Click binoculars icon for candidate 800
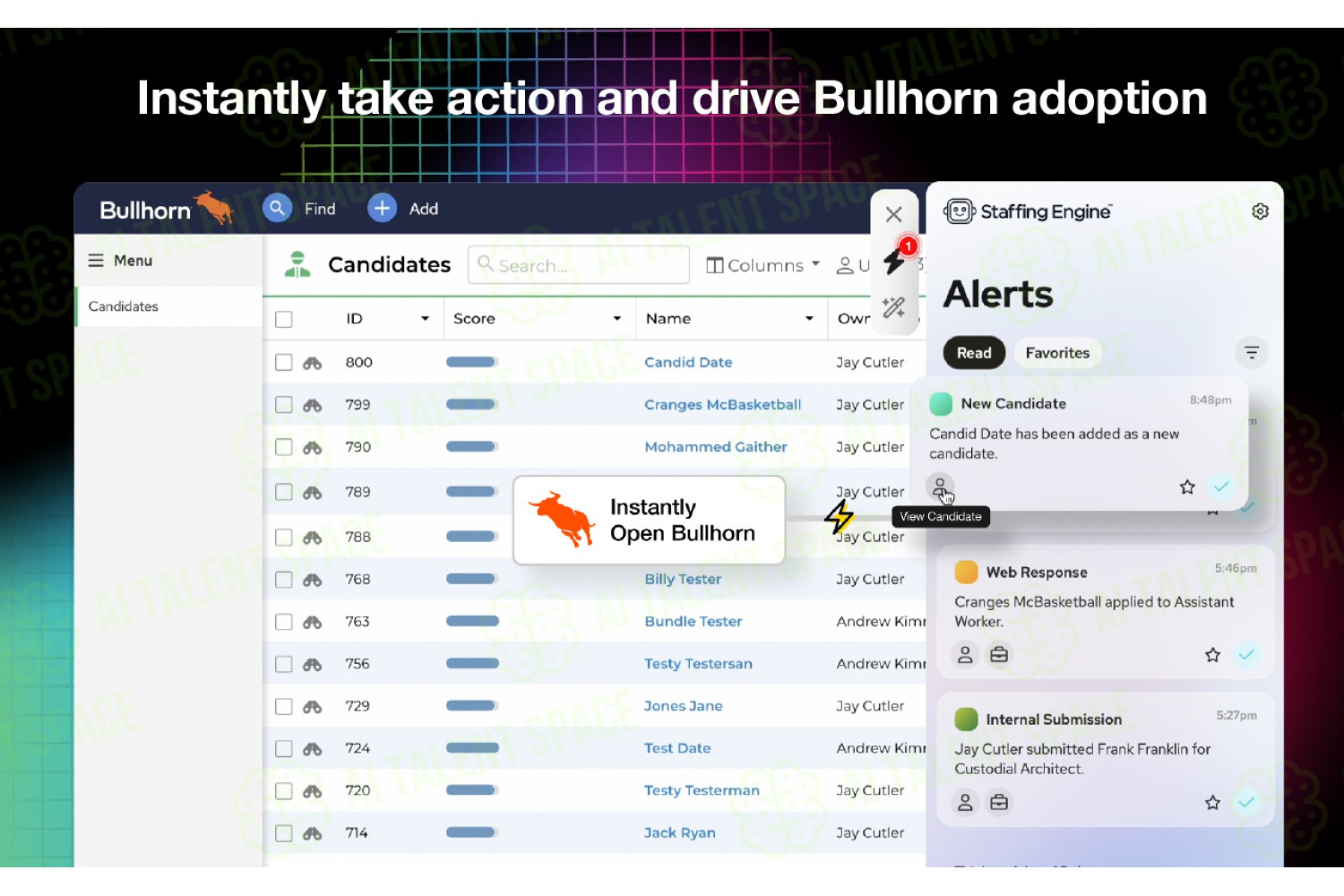This screenshot has width=1344, height=896. point(312,363)
